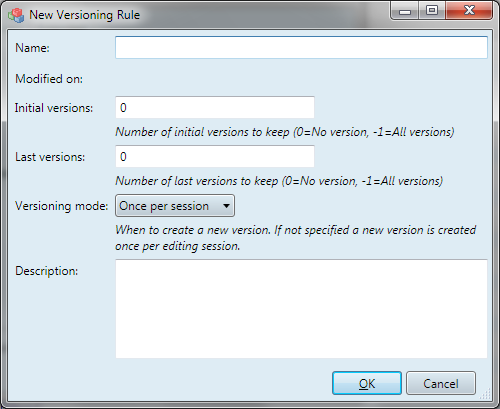
Task: Confirm the rule with OK
Action: [x=367, y=383]
